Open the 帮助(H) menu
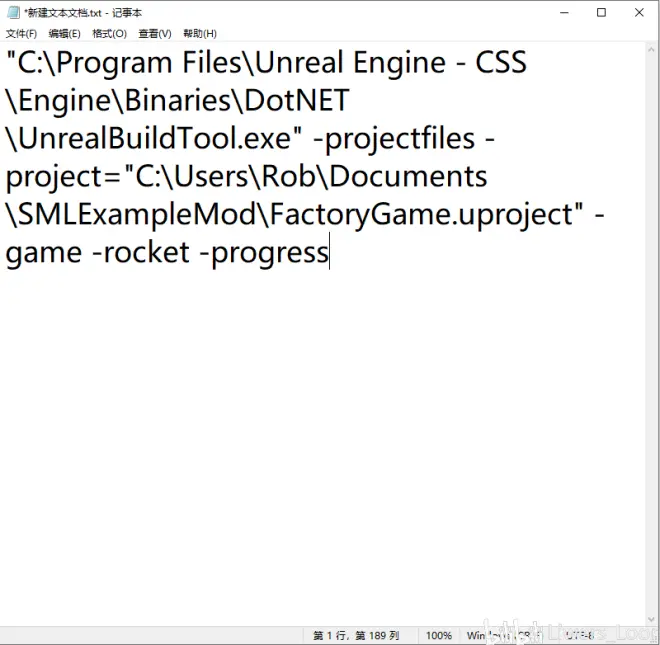This screenshot has width=660, height=645. [x=200, y=34]
